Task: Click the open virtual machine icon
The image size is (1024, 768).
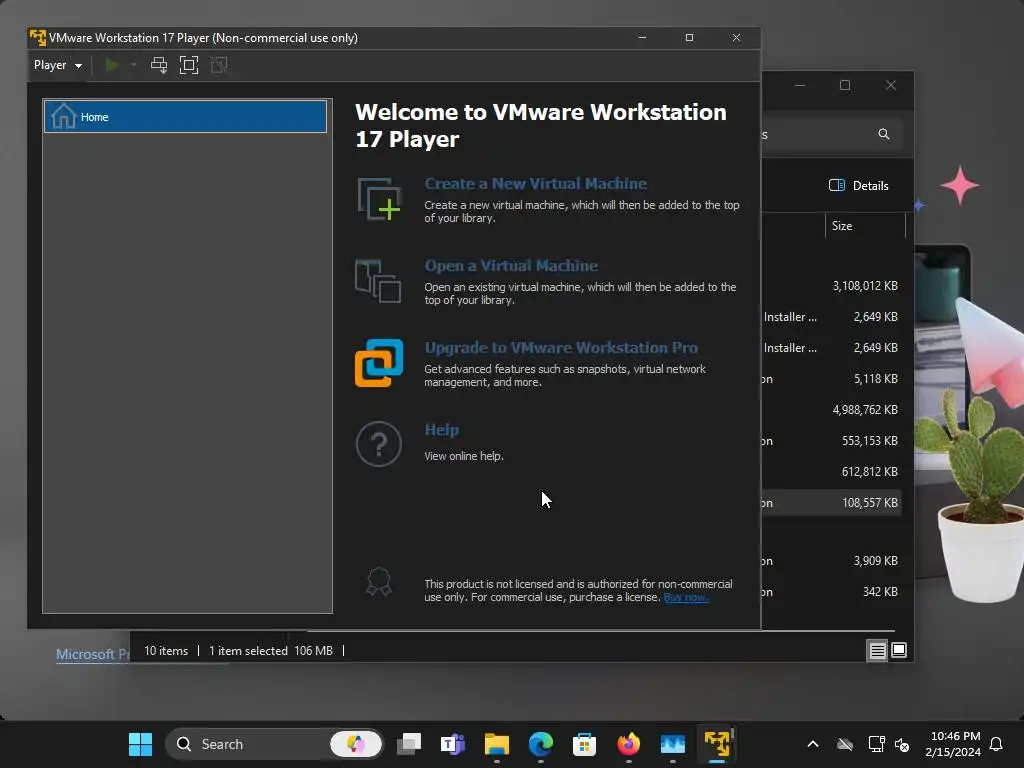Action: (x=378, y=281)
